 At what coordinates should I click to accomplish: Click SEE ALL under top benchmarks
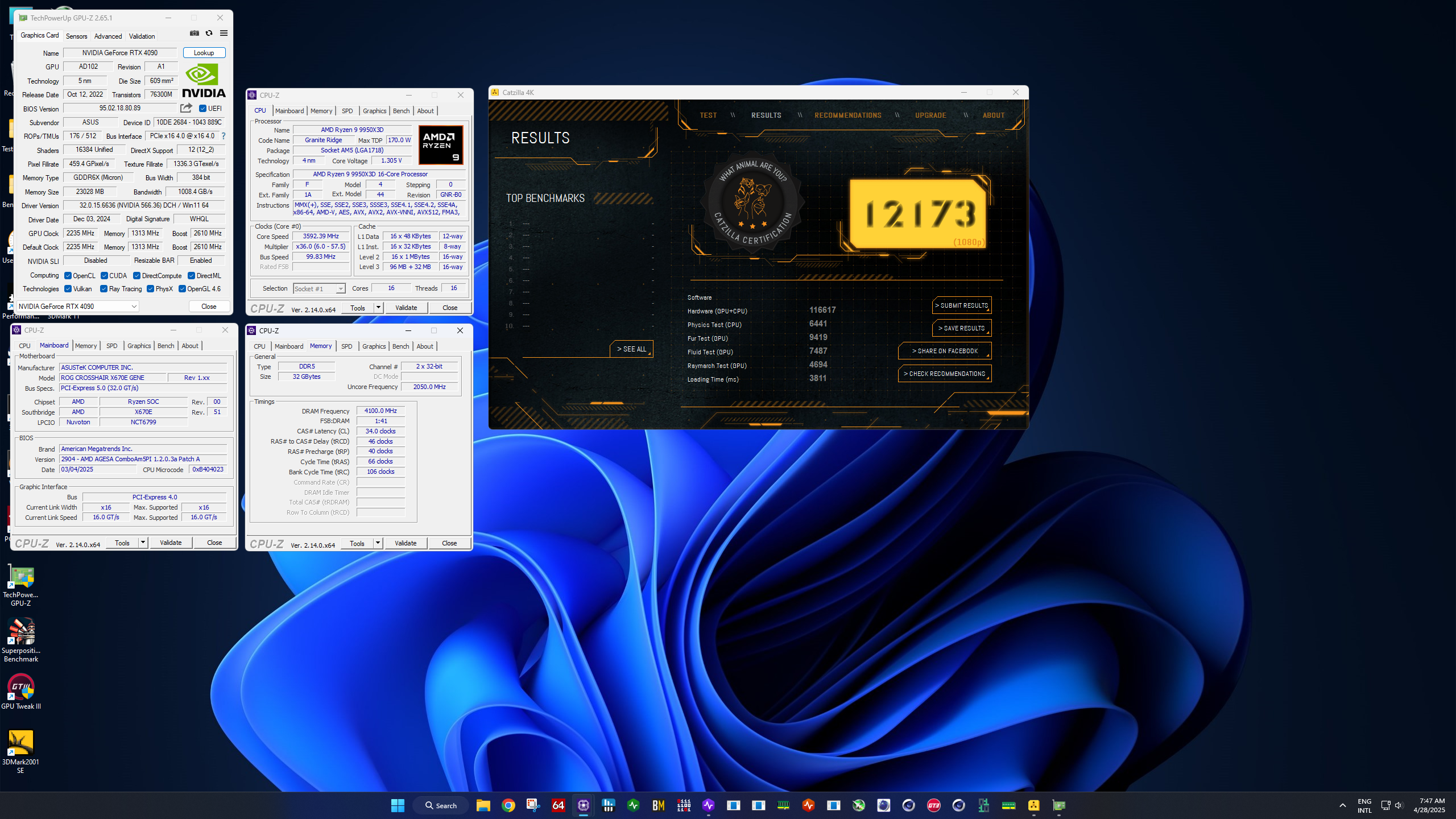click(x=631, y=349)
